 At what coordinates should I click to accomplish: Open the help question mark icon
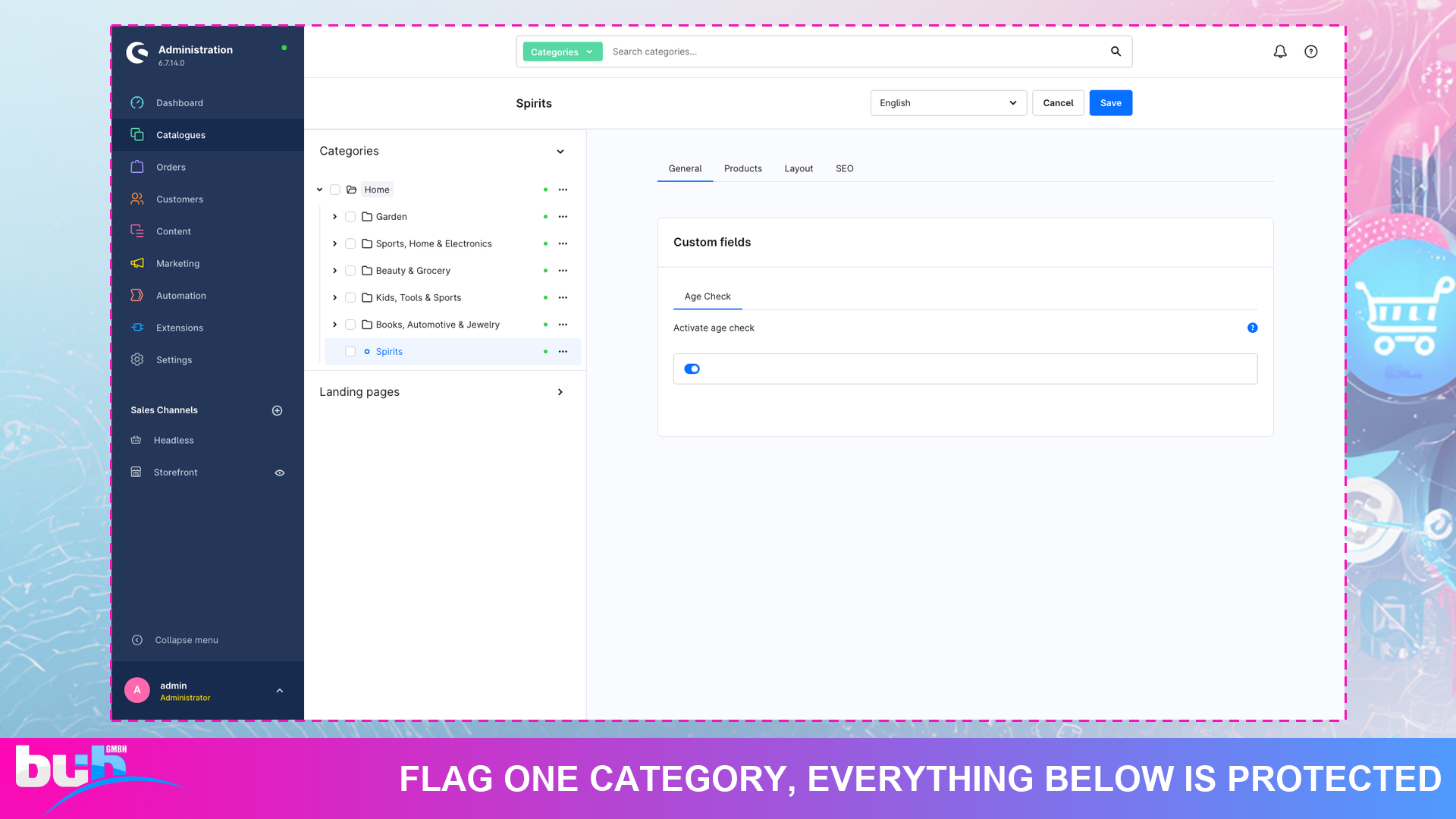tap(1311, 52)
